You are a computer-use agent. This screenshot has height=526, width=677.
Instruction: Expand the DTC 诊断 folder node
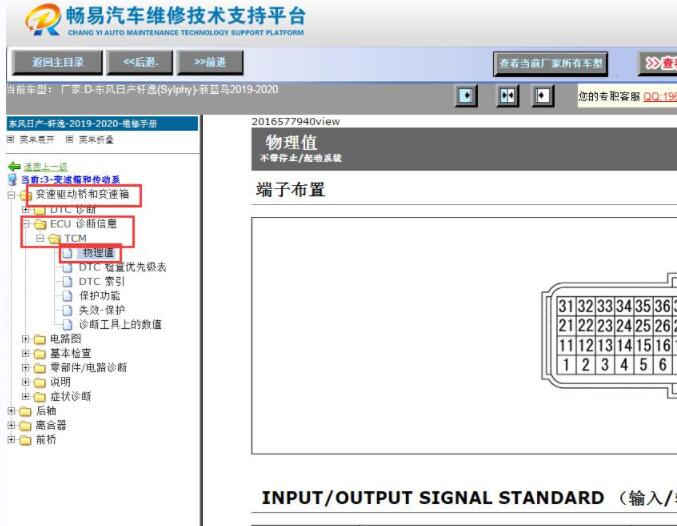(x=25, y=210)
